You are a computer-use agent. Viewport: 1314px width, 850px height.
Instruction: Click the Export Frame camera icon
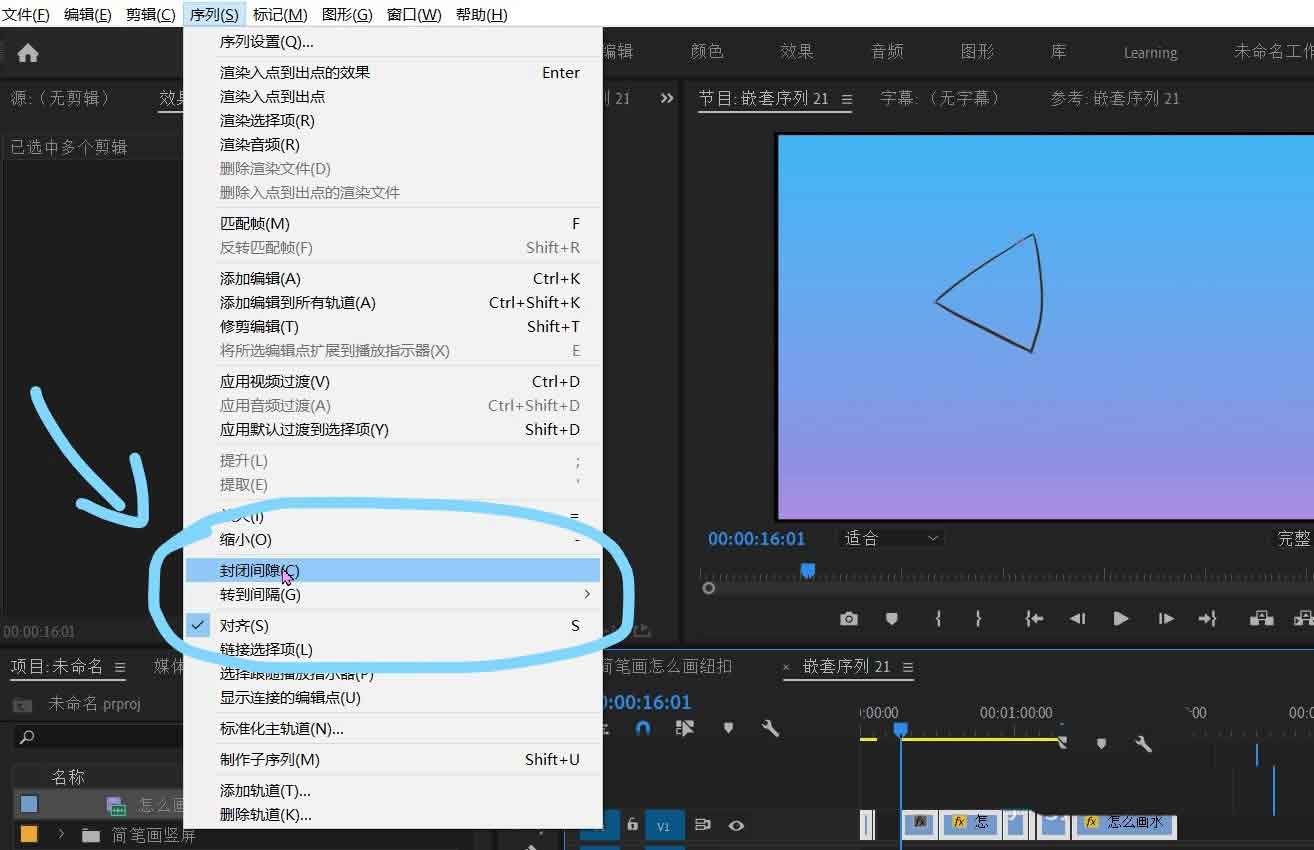pos(849,619)
